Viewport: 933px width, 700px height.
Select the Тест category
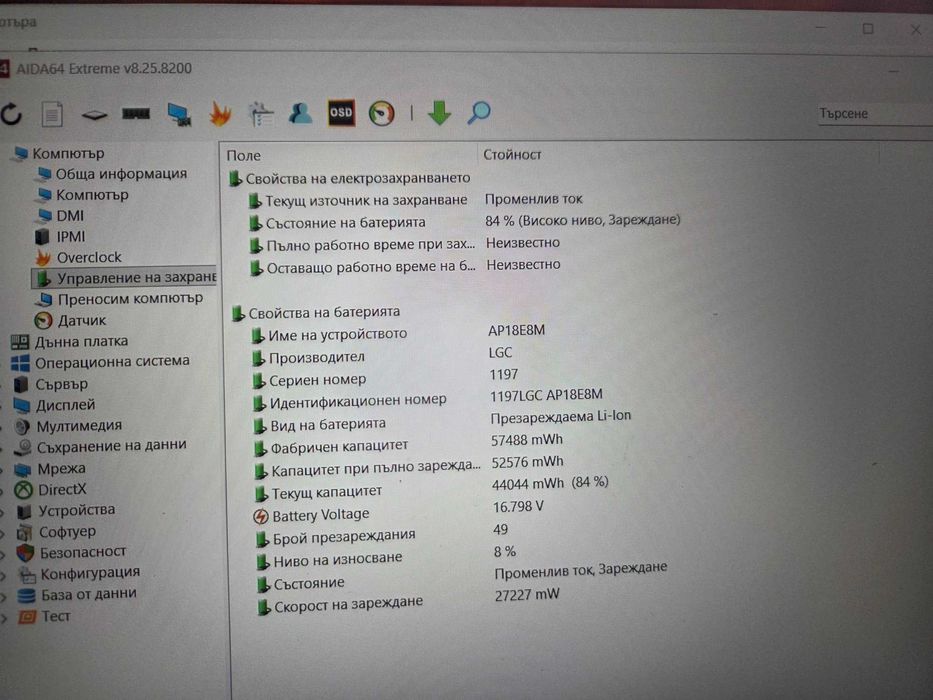click(x=45, y=616)
